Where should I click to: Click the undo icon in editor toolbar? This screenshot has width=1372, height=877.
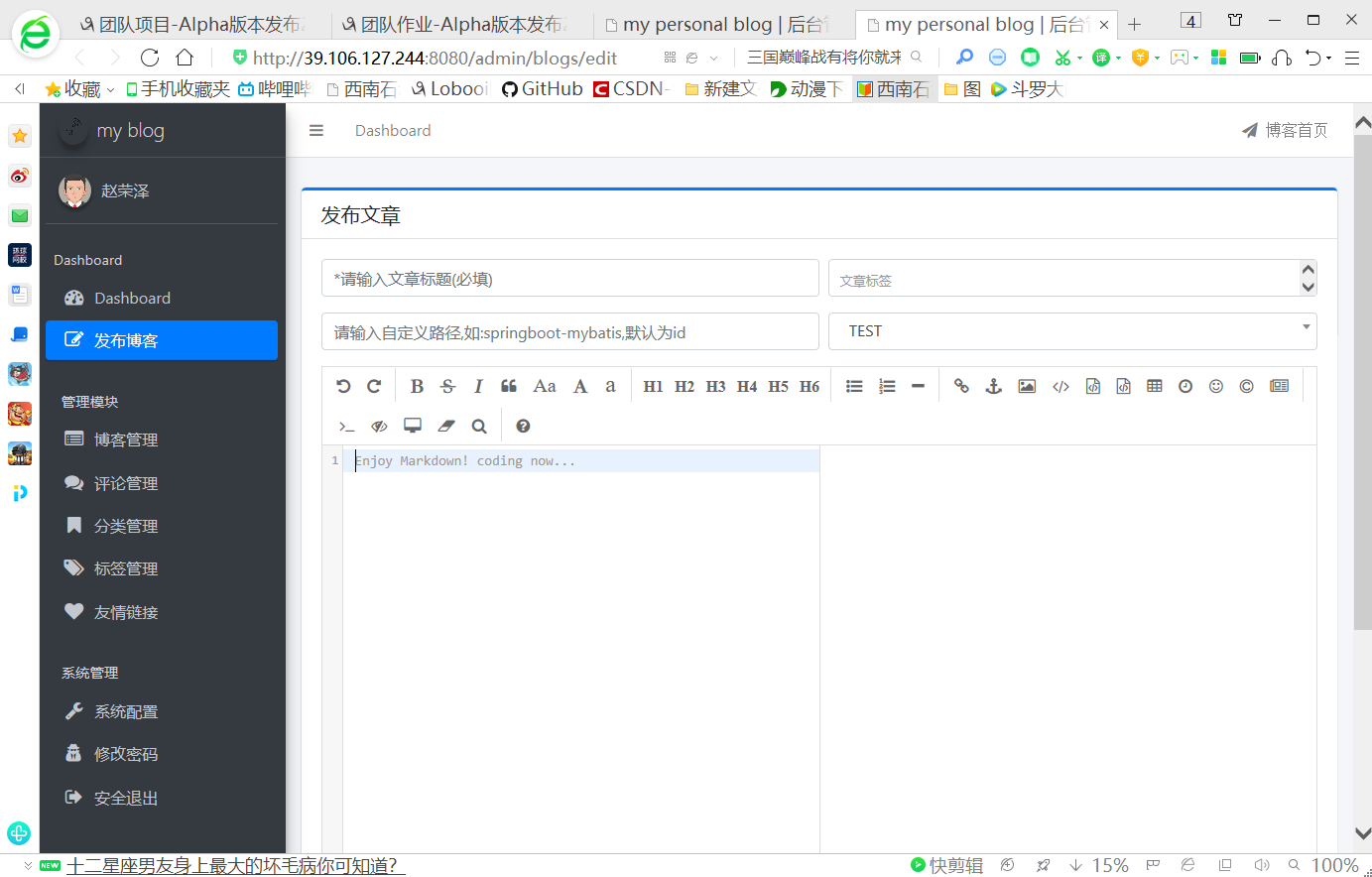click(x=343, y=386)
